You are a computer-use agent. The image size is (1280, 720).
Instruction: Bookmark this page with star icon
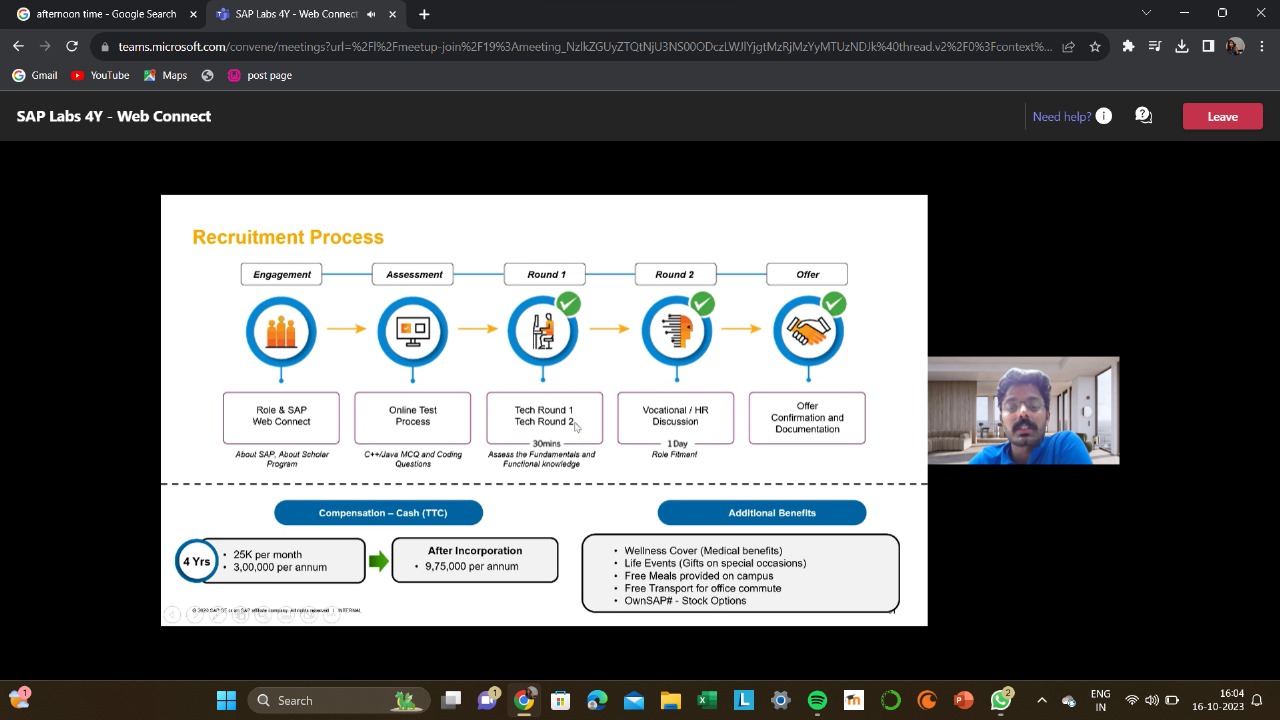coord(1095,46)
